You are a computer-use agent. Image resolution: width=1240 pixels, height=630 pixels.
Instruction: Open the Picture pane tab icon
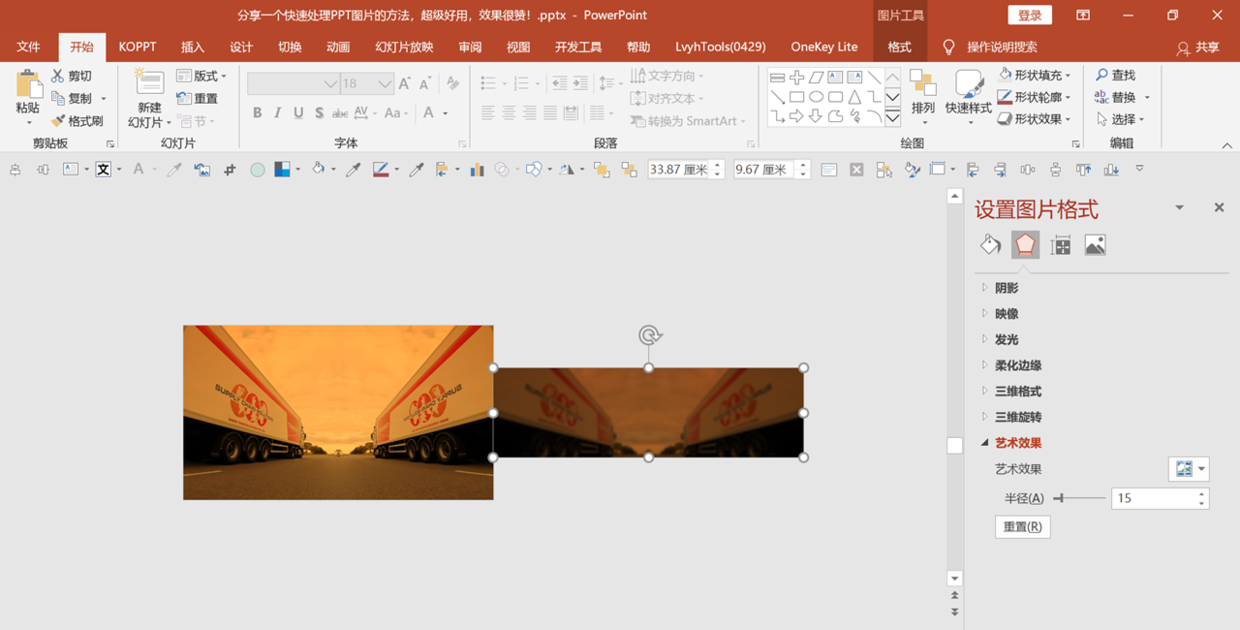pyautogui.click(x=1095, y=245)
